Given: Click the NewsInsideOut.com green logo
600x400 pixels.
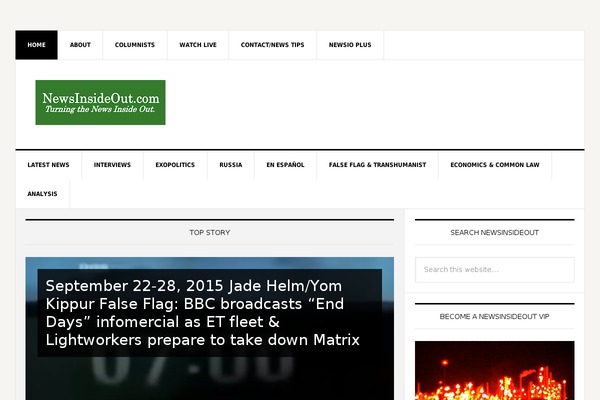Looking at the screenshot, I should point(100,102).
